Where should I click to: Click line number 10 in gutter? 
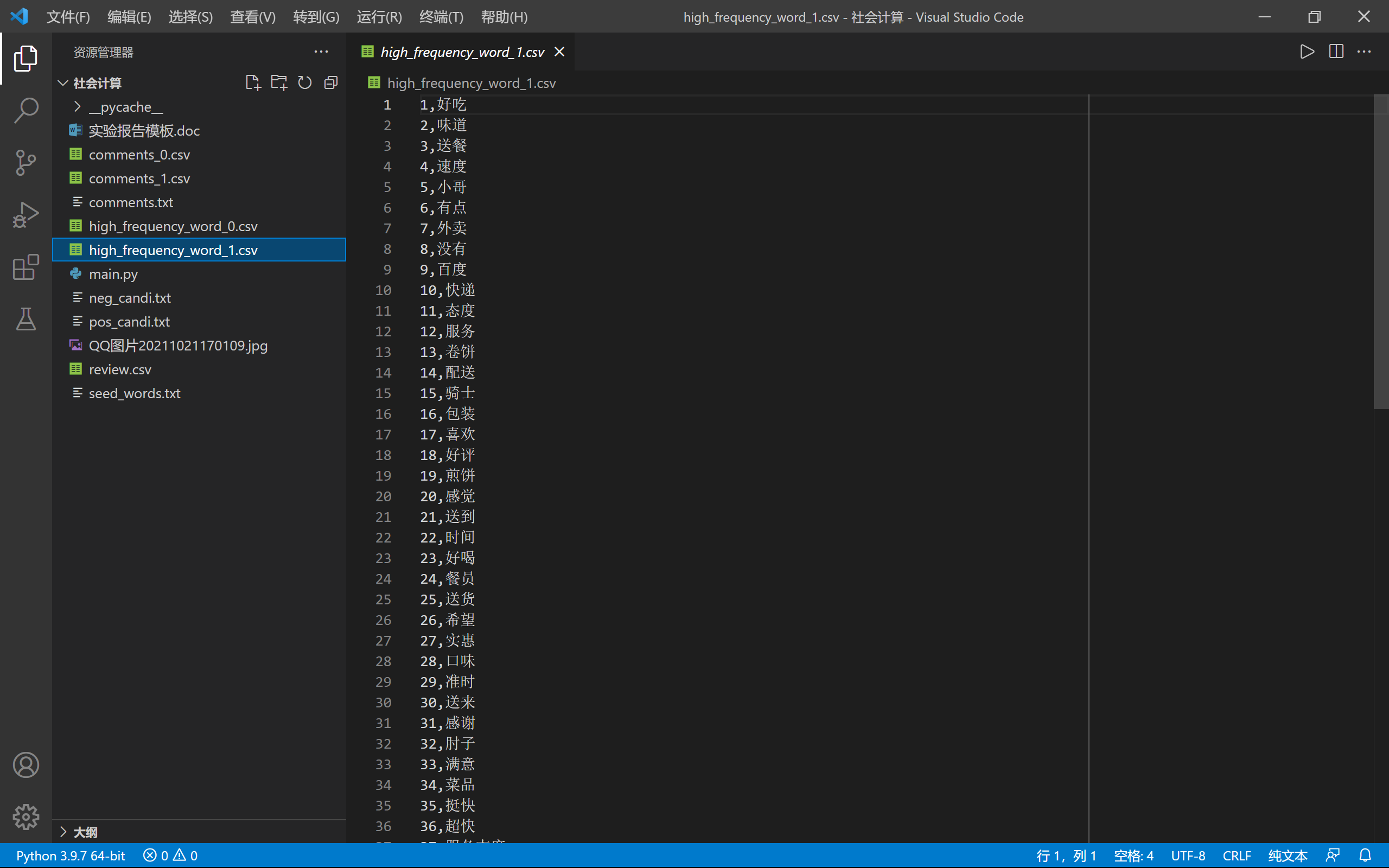[383, 290]
